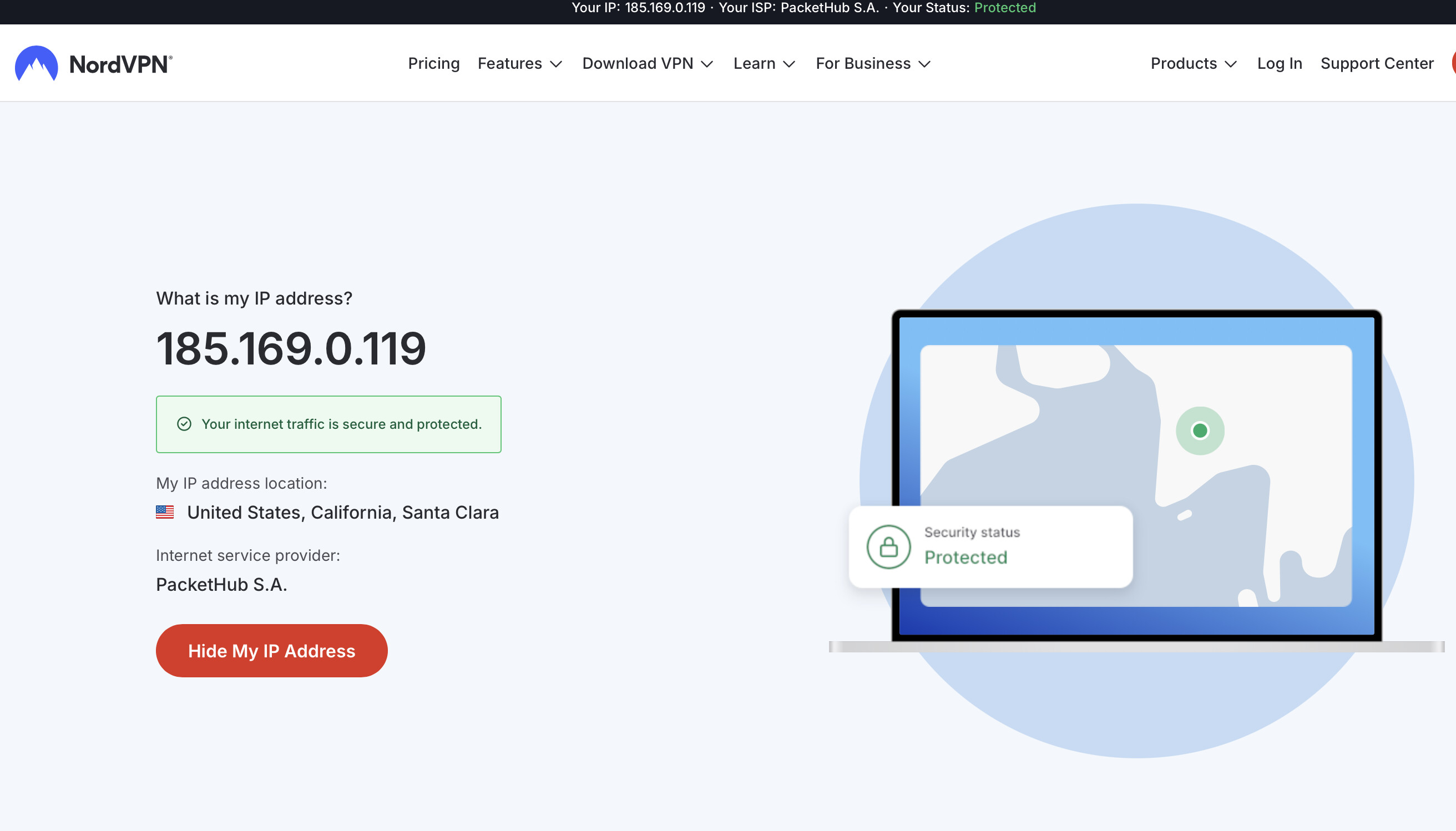Click the Log In link
This screenshot has width=1456, height=831.
[1279, 63]
